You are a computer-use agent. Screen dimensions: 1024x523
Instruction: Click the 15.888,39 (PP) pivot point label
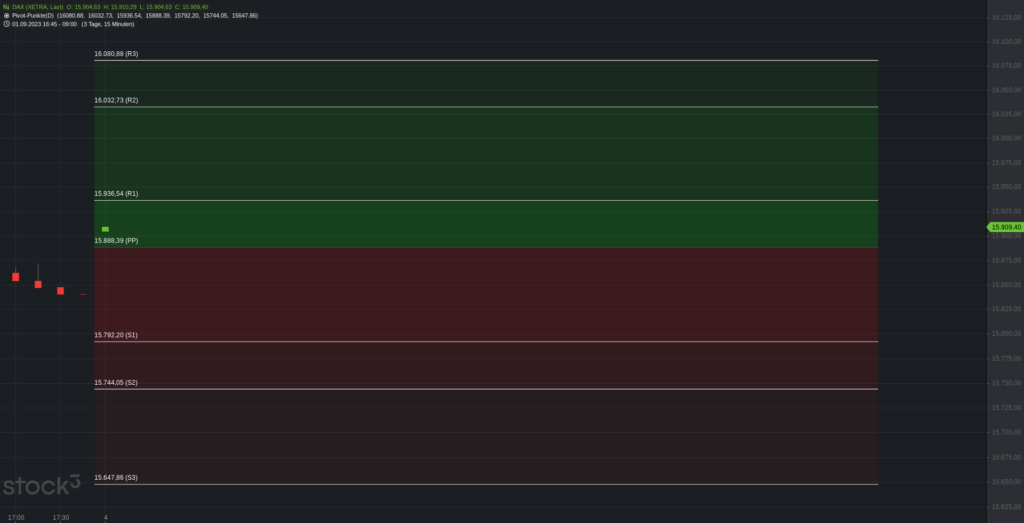(x=116, y=241)
